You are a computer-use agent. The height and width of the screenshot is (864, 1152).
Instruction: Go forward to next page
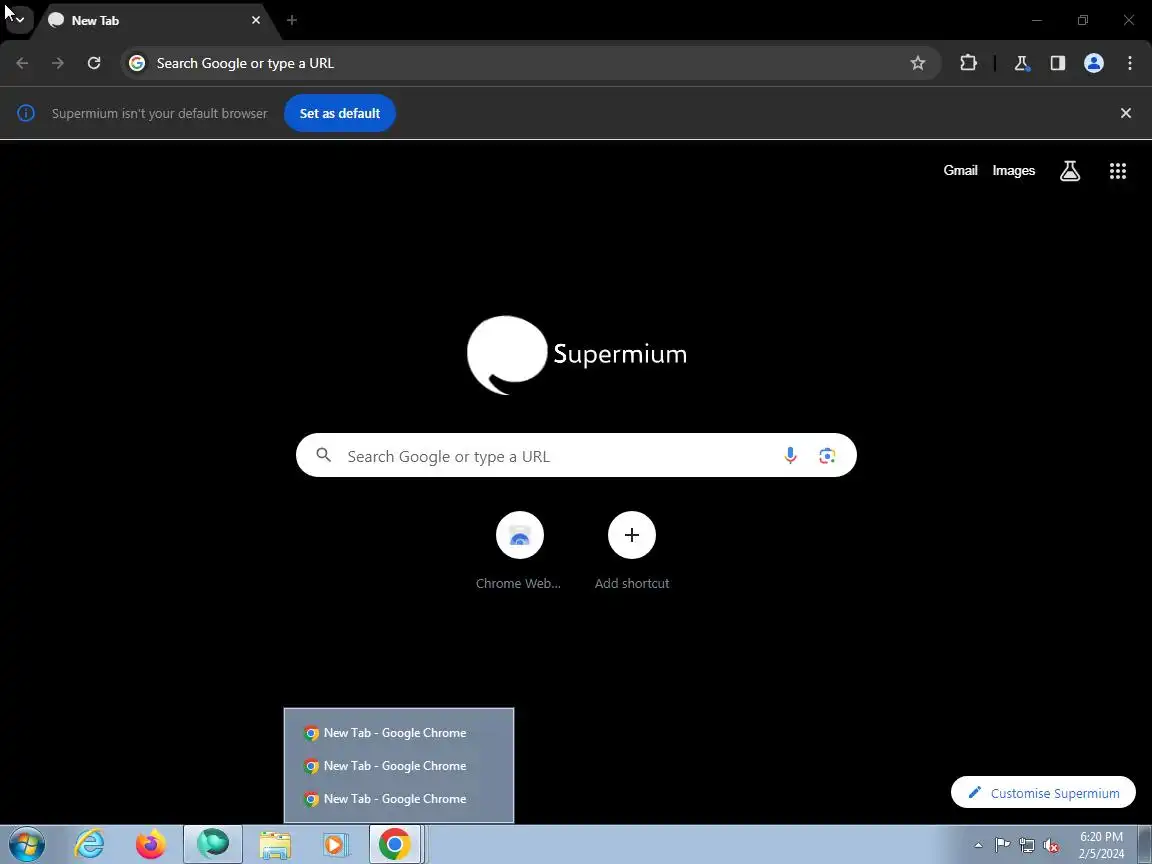point(57,63)
